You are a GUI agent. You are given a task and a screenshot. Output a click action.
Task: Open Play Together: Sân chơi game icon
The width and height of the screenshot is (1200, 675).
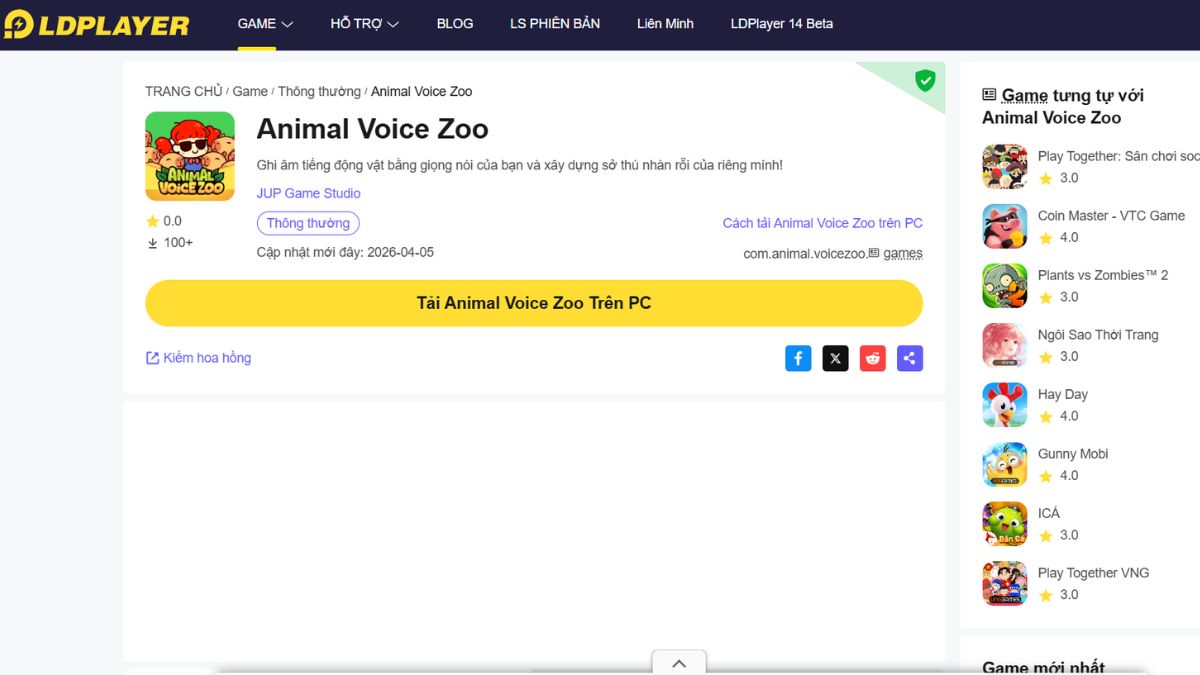coord(1004,167)
